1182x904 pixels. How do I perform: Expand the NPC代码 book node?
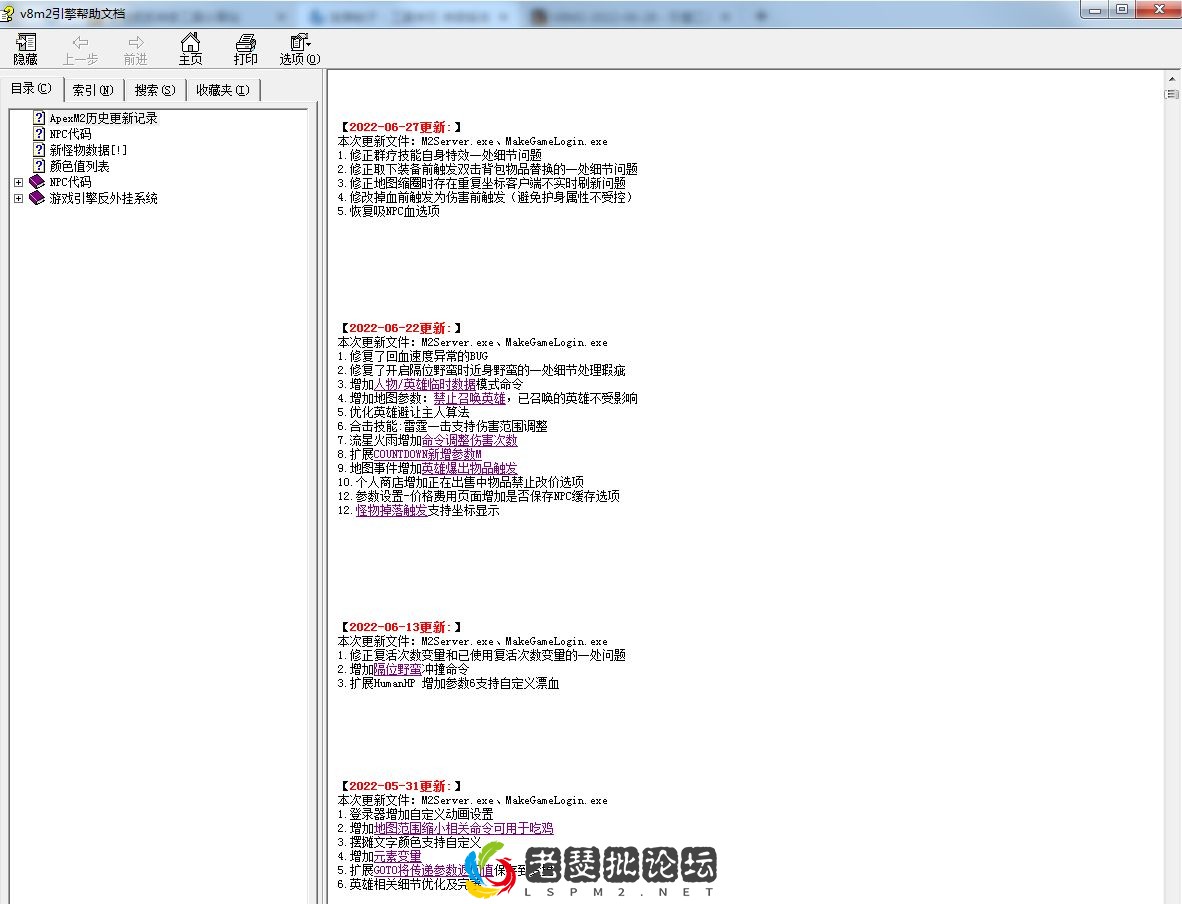(x=18, y=182)
